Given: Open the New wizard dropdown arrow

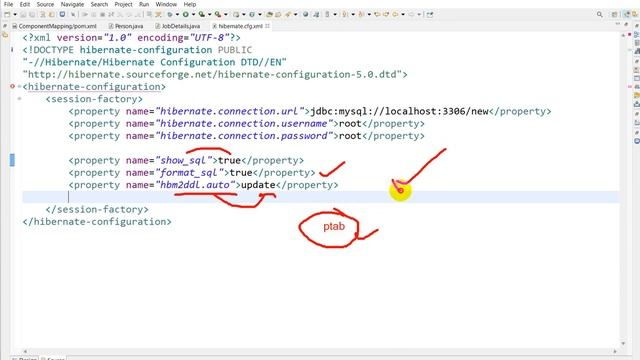Looking at the screenshot, I should point(15,14).
